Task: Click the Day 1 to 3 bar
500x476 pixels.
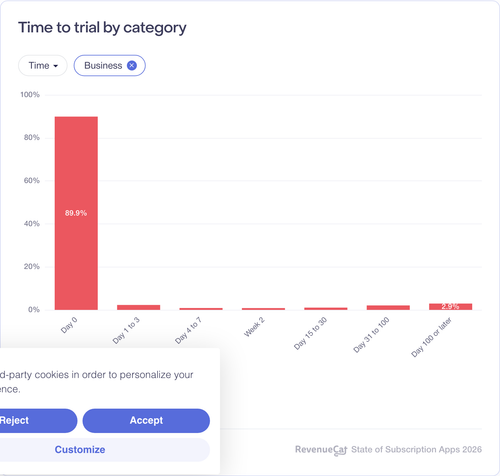Action: 139,307
